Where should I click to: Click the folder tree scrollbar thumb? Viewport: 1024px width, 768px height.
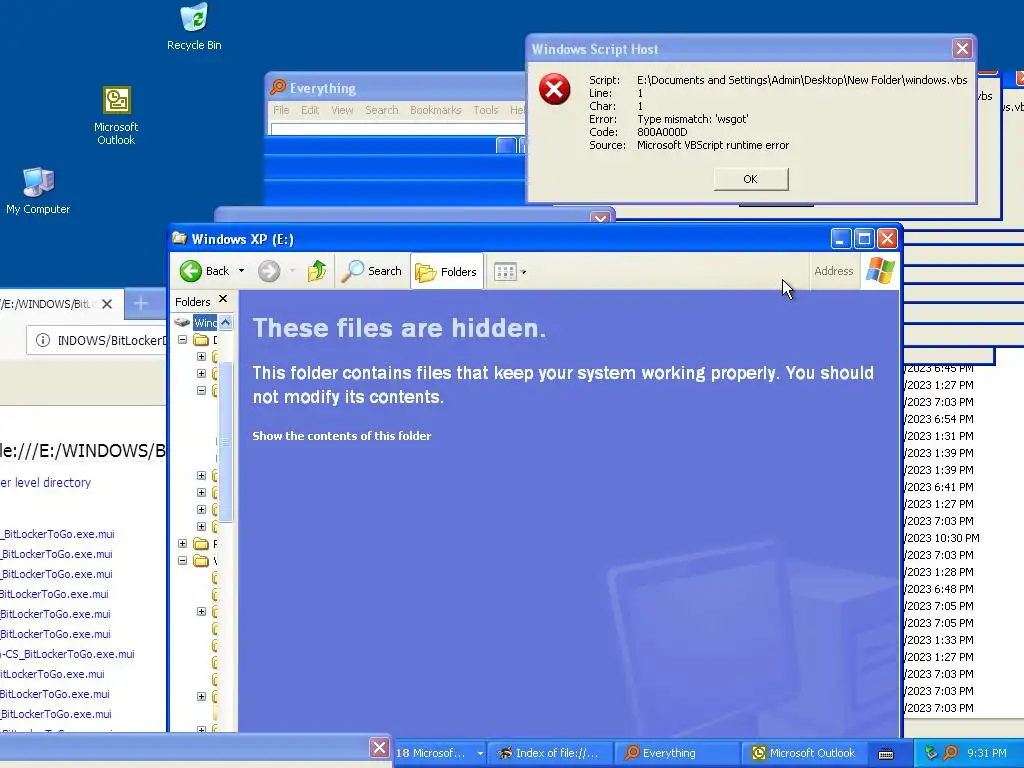click(225, 441)
